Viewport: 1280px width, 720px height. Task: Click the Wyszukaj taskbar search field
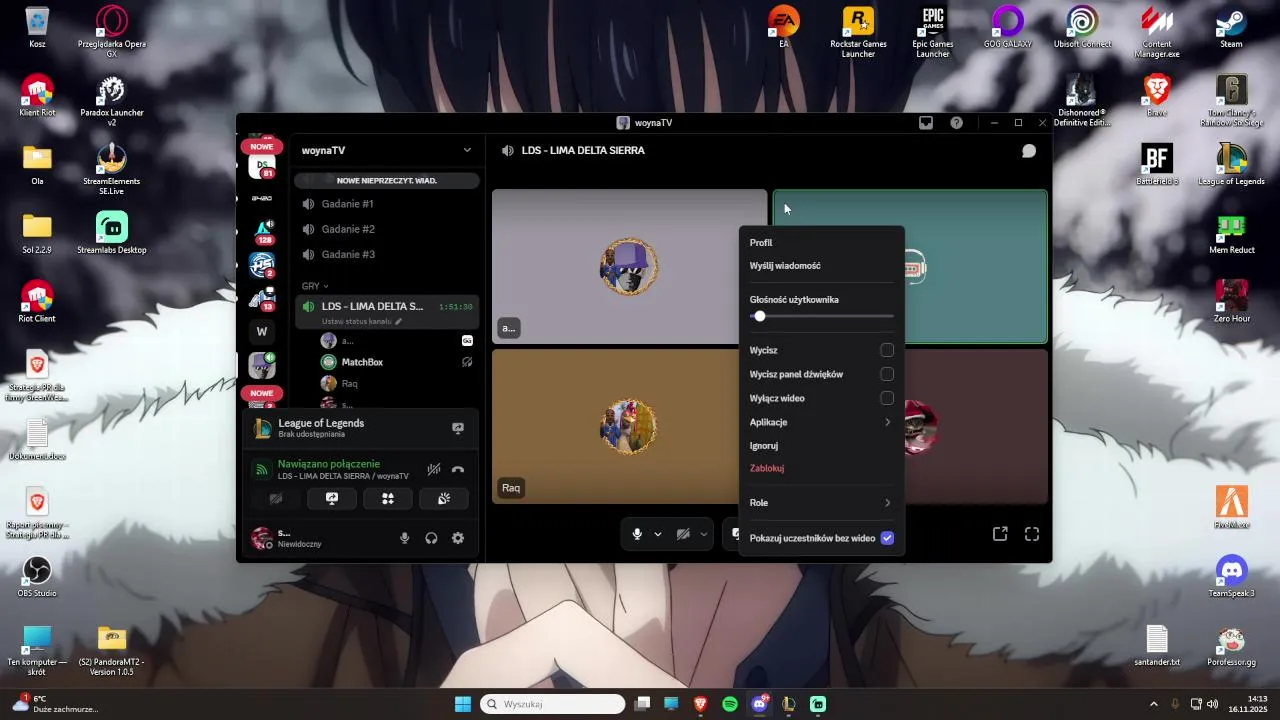point(552,704)
